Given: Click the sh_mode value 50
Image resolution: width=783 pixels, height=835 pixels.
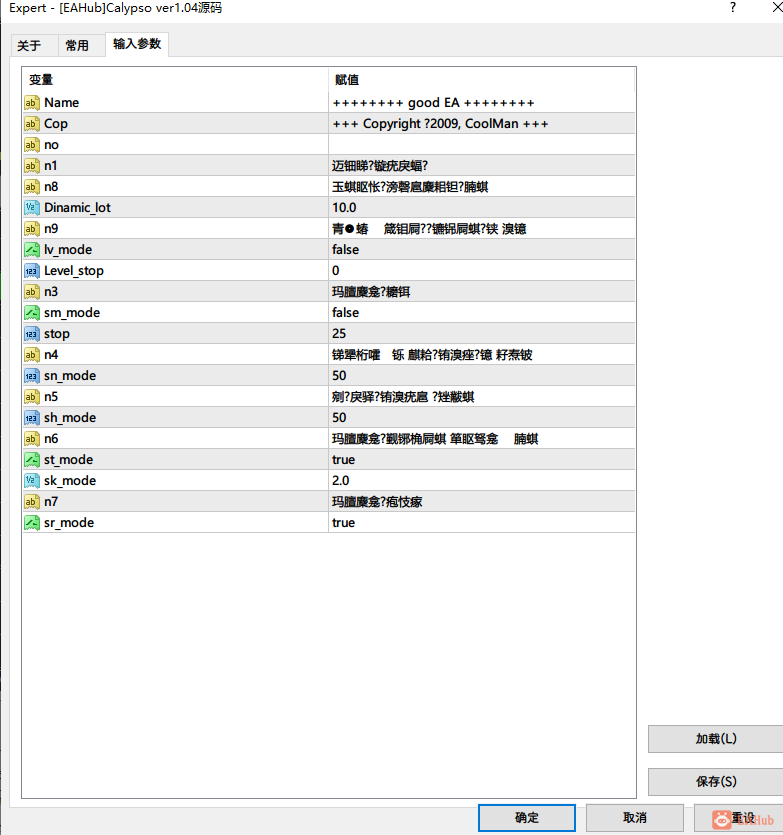Looking at the screenshot, I should (339, 418).
